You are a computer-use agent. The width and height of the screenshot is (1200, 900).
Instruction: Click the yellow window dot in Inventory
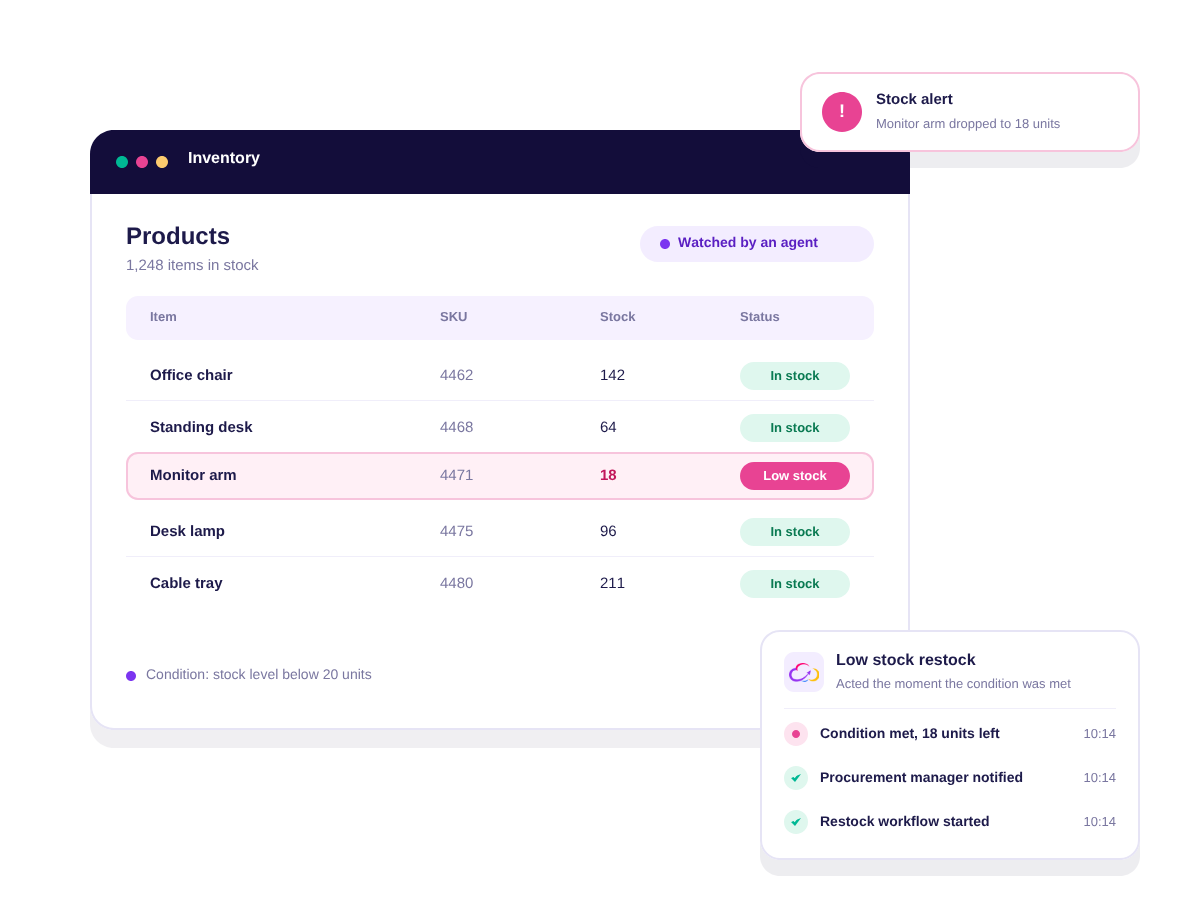pyautogui.click(x=162, y=162)
